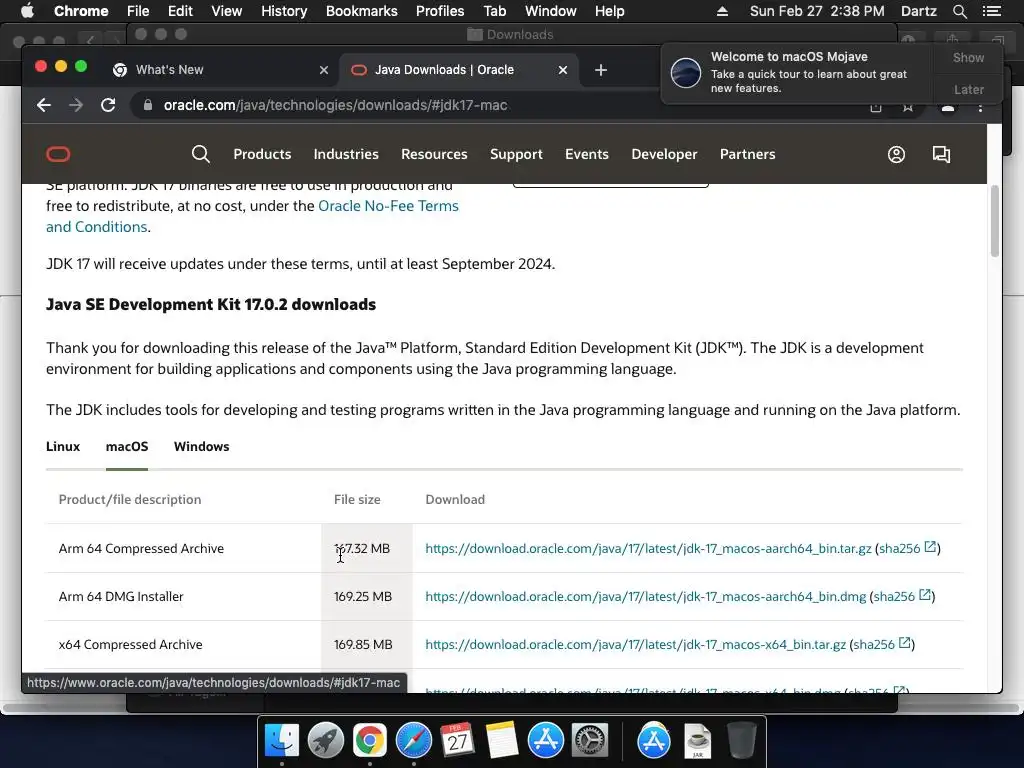Open the Oracle chat contact icon
The width and height of the screenshot is (1024, 768).
(x=941, y=154)
